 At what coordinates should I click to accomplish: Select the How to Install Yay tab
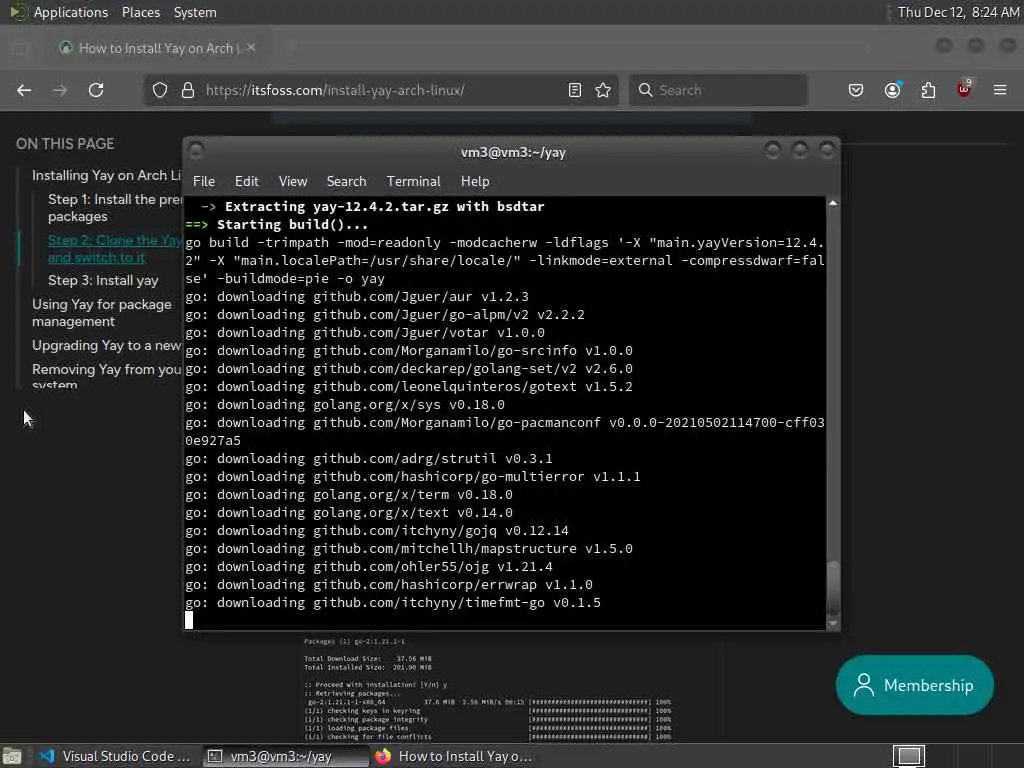click(x=157, y=48)
